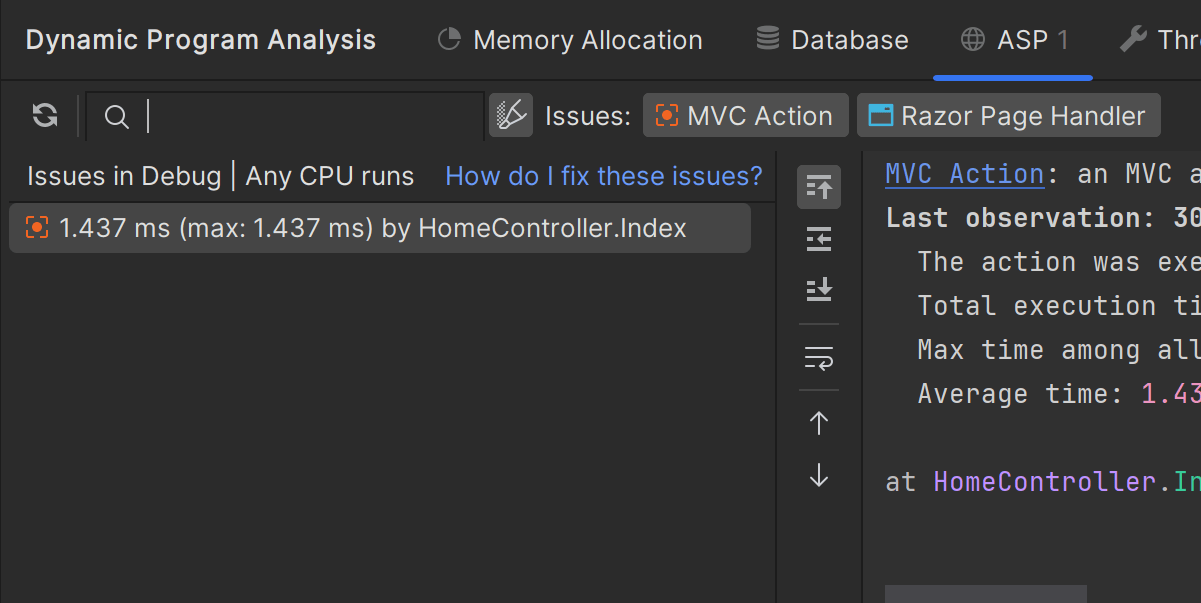The height and width of the screenshot is (603, 1201).
Task: Open the Memory Allocation tab
Action: click(571, 40)
